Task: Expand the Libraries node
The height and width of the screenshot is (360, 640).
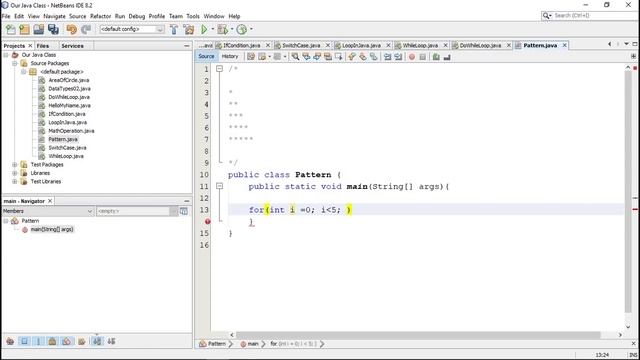Action: (15, 173)
